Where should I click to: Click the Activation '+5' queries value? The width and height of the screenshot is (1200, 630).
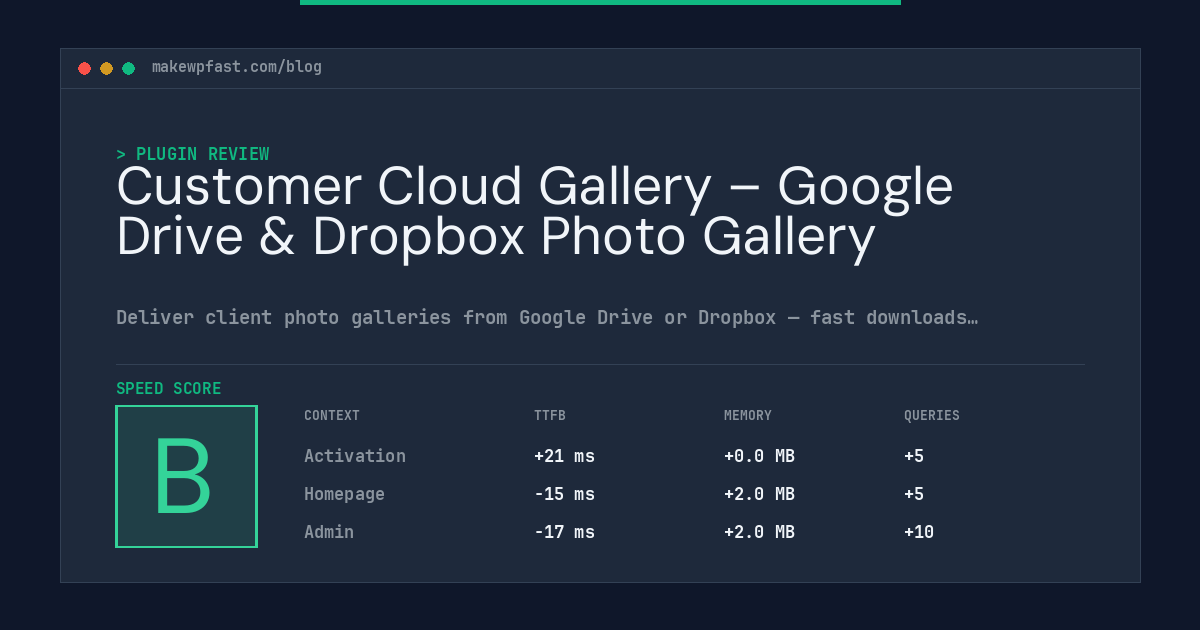click(x=914, y=456)
